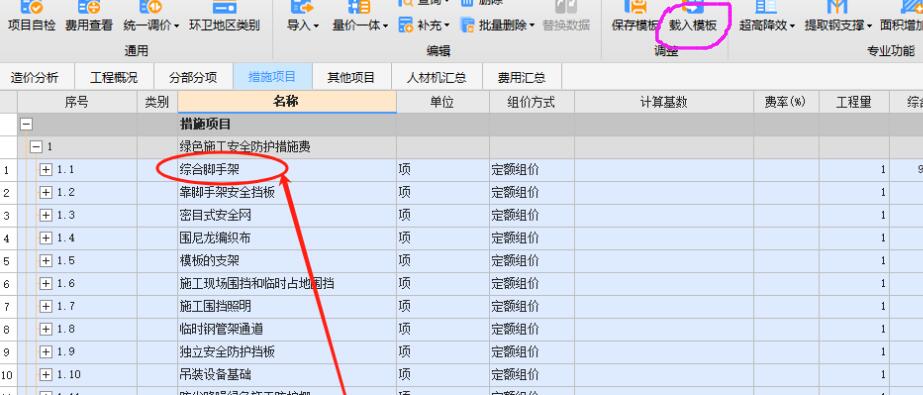This screenshot has width=923, height=395.
Task: Click the 工程量 column header
Action: [854, 102]
